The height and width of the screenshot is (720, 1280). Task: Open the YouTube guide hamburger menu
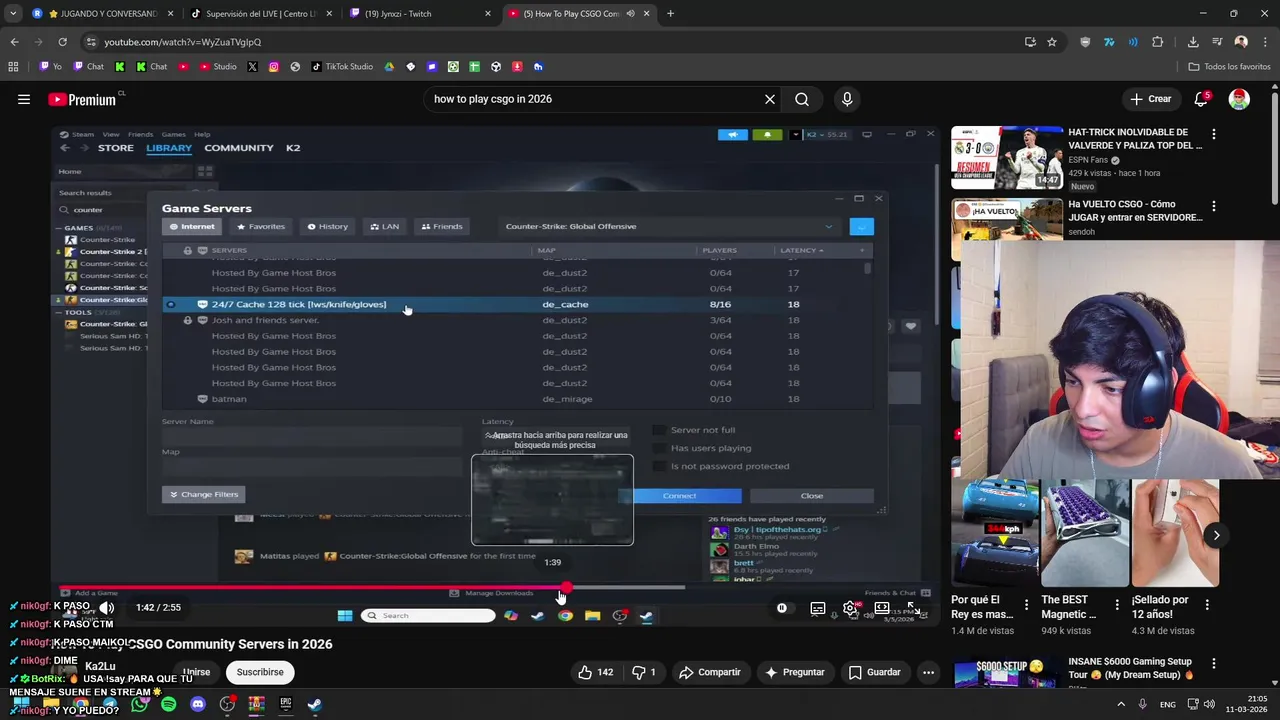(24, 99)
